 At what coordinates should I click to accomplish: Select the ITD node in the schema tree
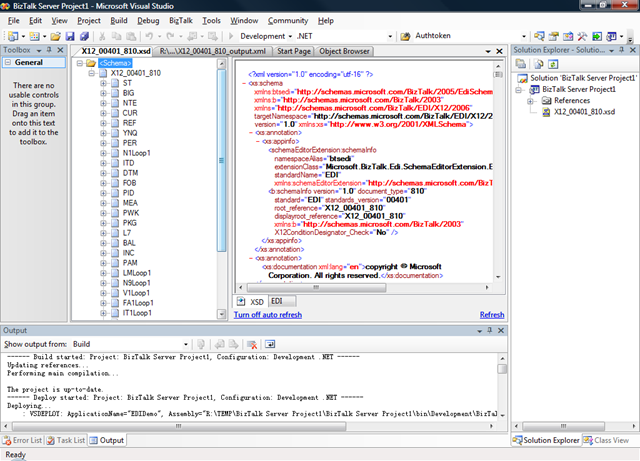click(129, 163)
